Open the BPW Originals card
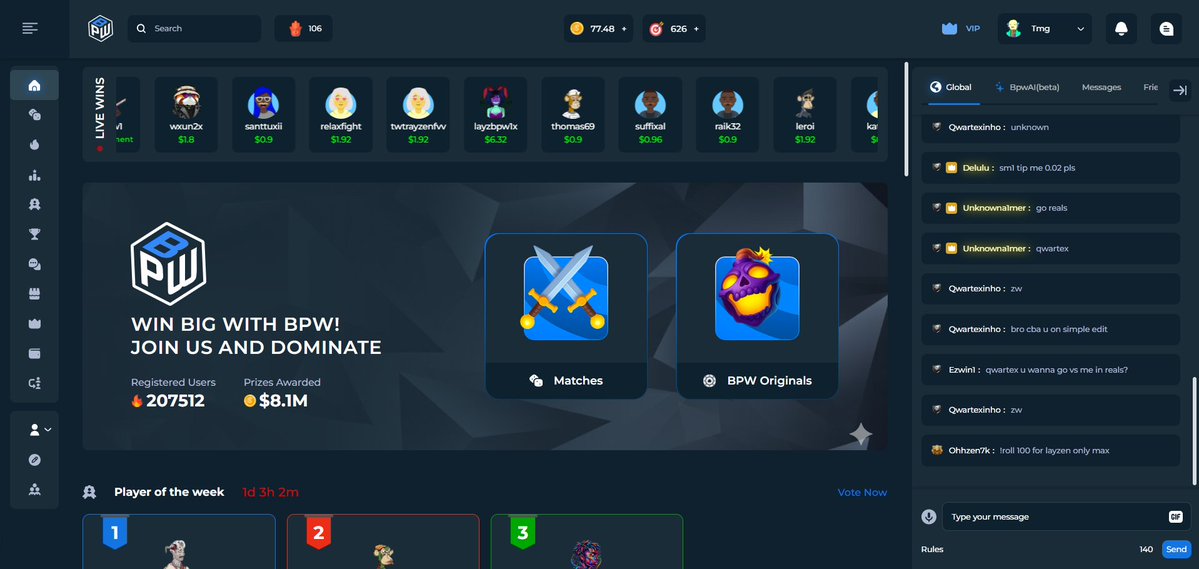Screen dimensions: 1199x569 (757, 316)
